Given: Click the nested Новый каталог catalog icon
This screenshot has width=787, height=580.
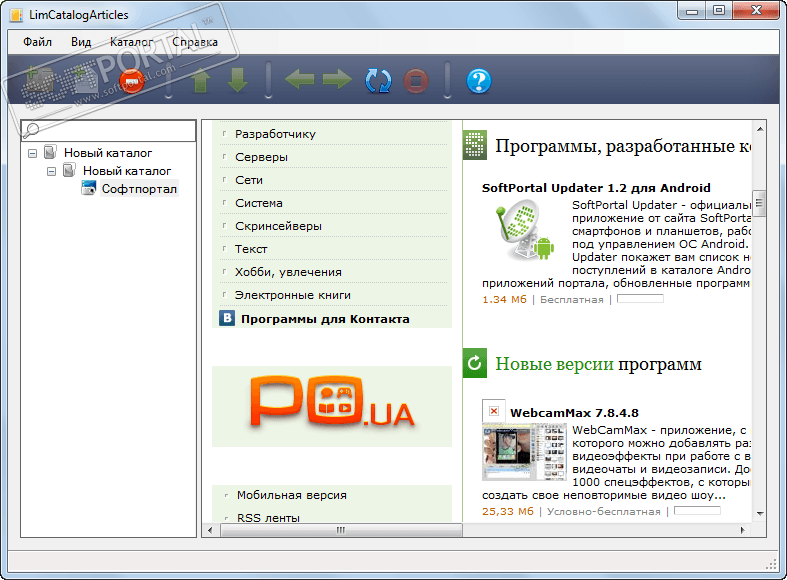Looking at the screenshot, I should (x=69, y=170).
